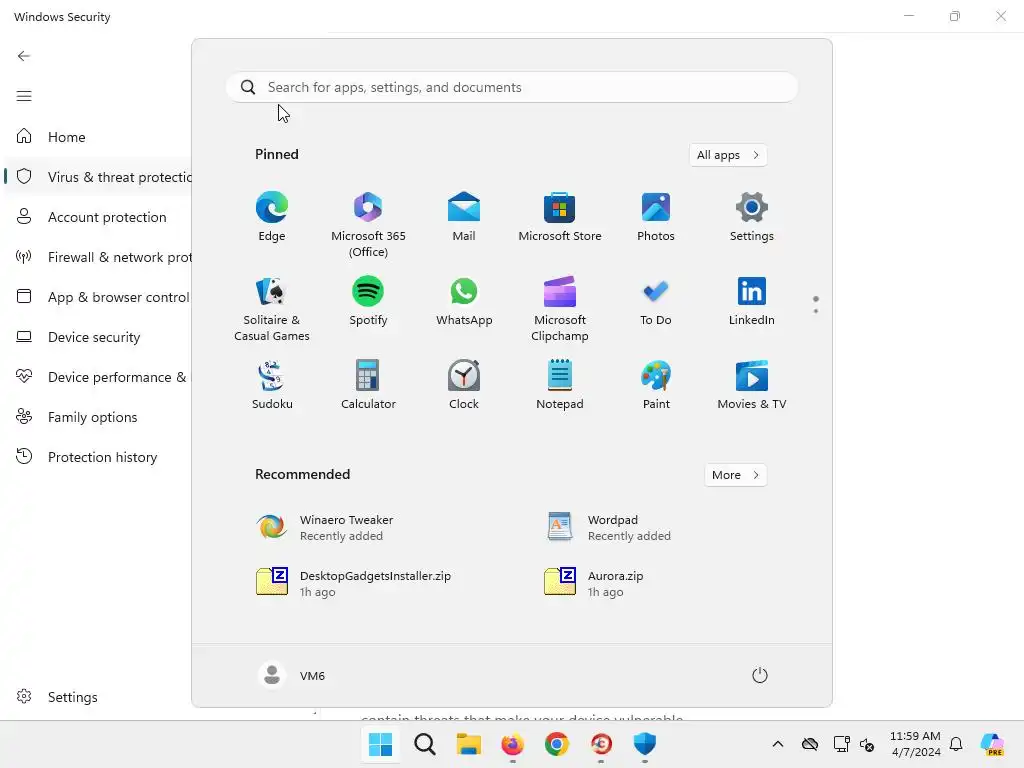Open Windows Security Settings at sidebar bottom
The width and height of the screenshot is (1024, 768).
click(x=98, y=697)
